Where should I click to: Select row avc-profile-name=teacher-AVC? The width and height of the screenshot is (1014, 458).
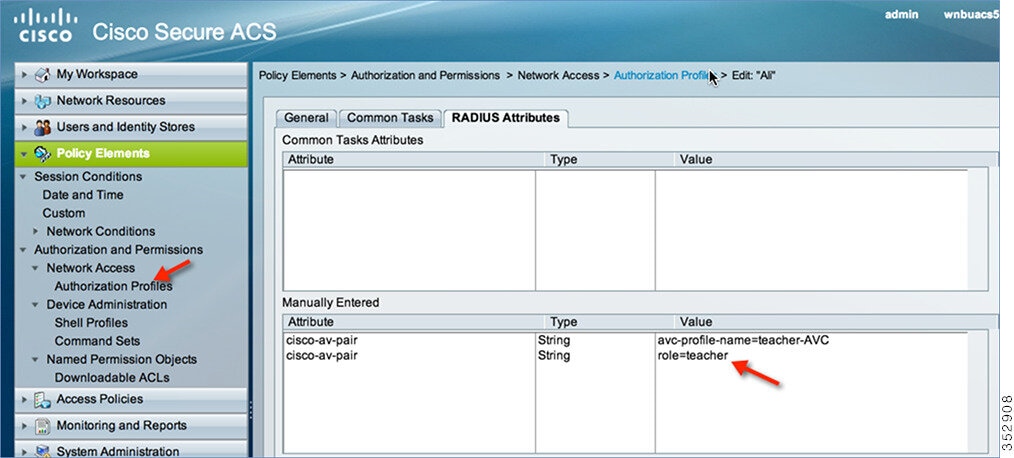click(624, 340)
